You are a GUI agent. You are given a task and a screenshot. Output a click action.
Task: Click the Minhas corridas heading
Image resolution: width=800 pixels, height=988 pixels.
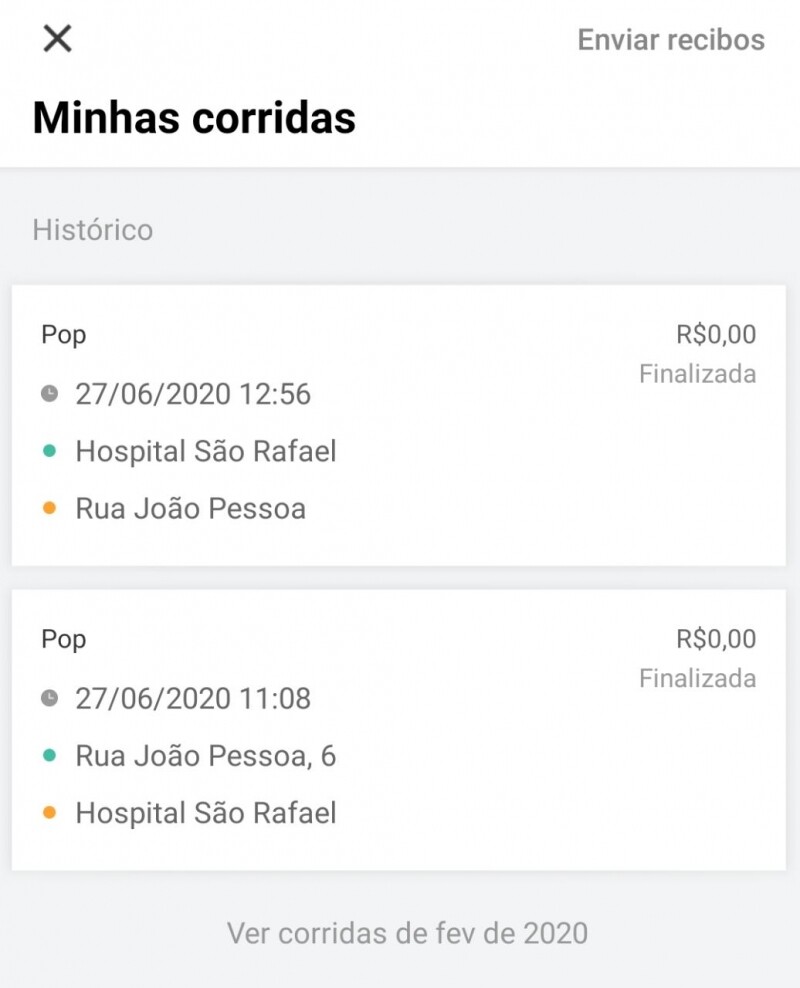(194, 118)
